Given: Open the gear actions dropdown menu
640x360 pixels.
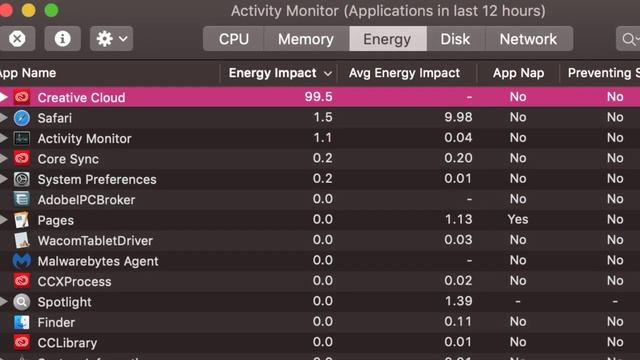Looking at the screenshot, I should pyautogui.click(x=111, y=39).
